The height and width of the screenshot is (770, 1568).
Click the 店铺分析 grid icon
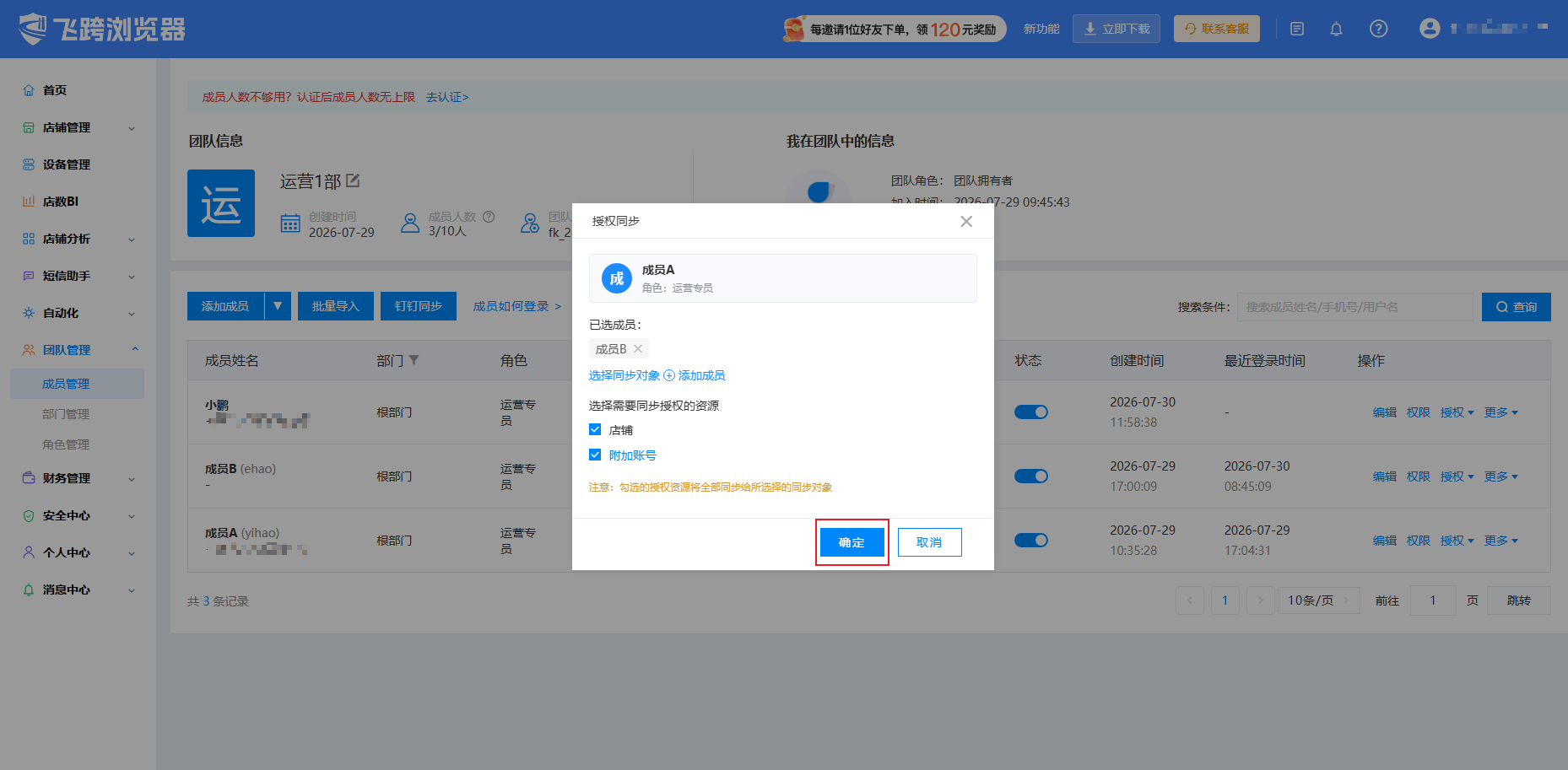29,239
